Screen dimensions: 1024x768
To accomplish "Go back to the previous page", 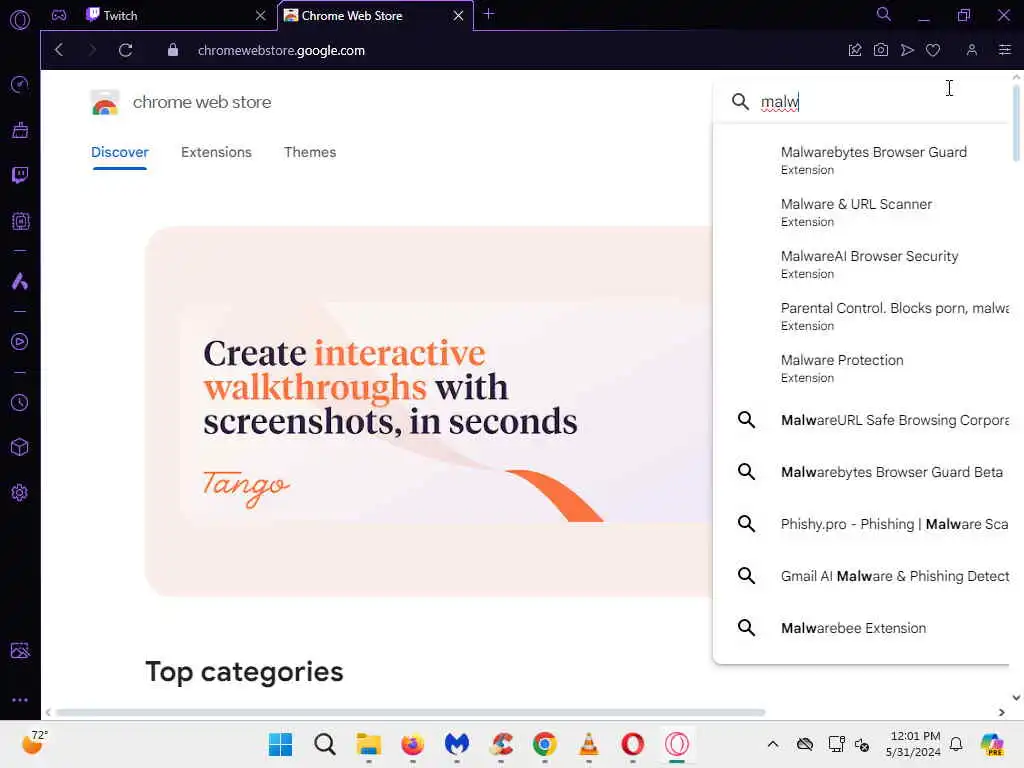I will pyautogui.click(x=59, y=50).
